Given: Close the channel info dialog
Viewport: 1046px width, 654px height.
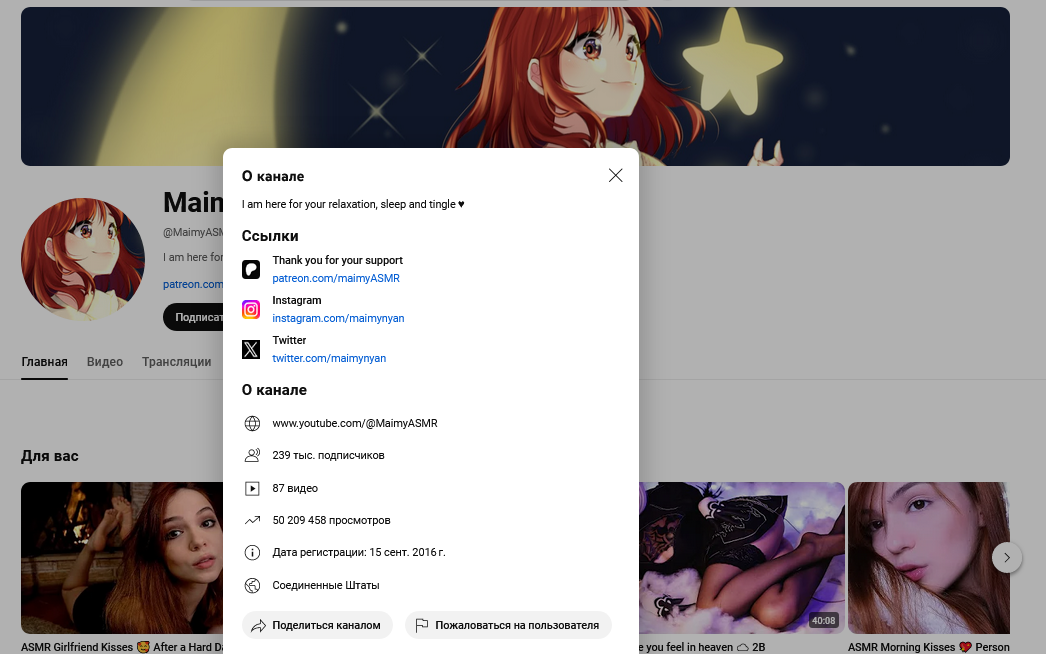Looking at the screenshot, I should click(x=615, y=176).
